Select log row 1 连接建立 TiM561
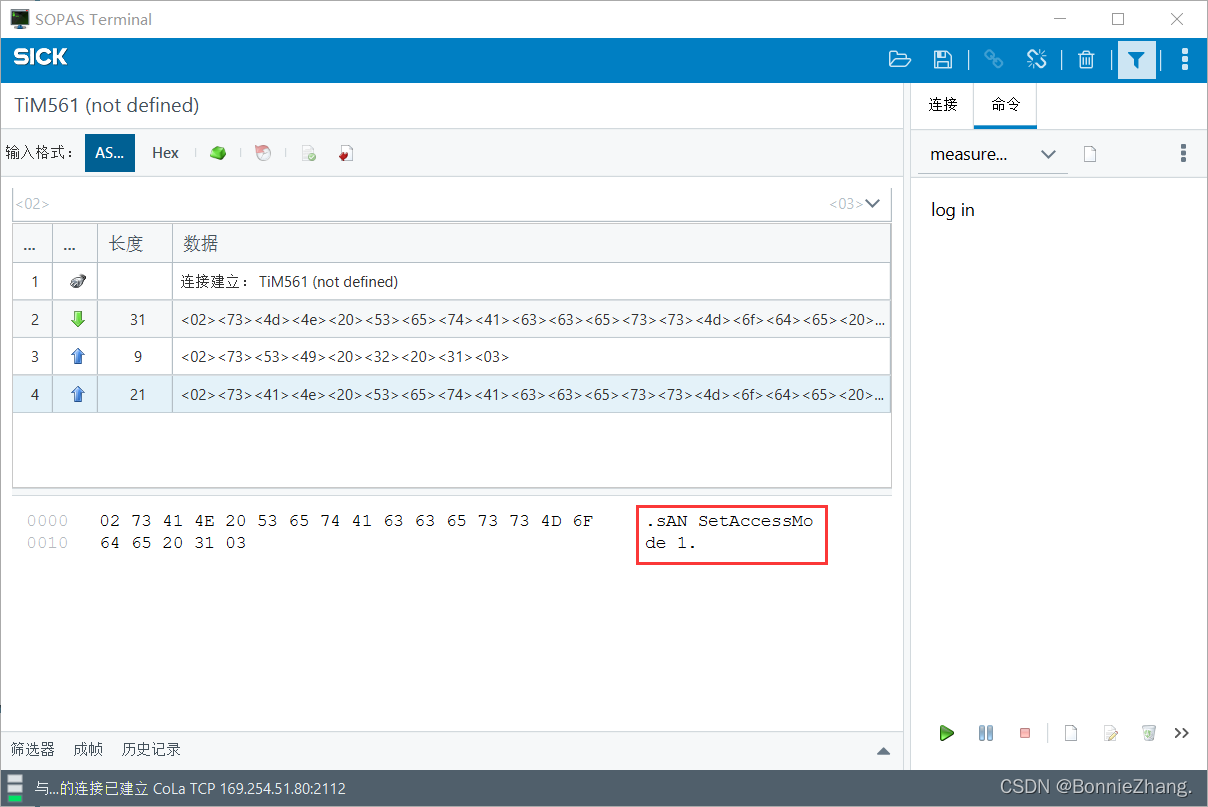Viewport: 1208px width, 807px height. [x=451, y=282]
